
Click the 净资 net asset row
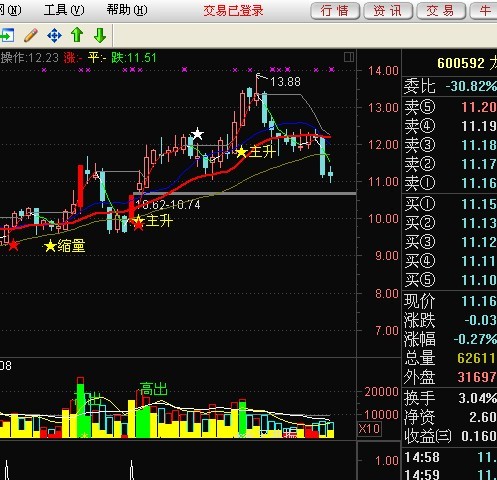point(450,417)
